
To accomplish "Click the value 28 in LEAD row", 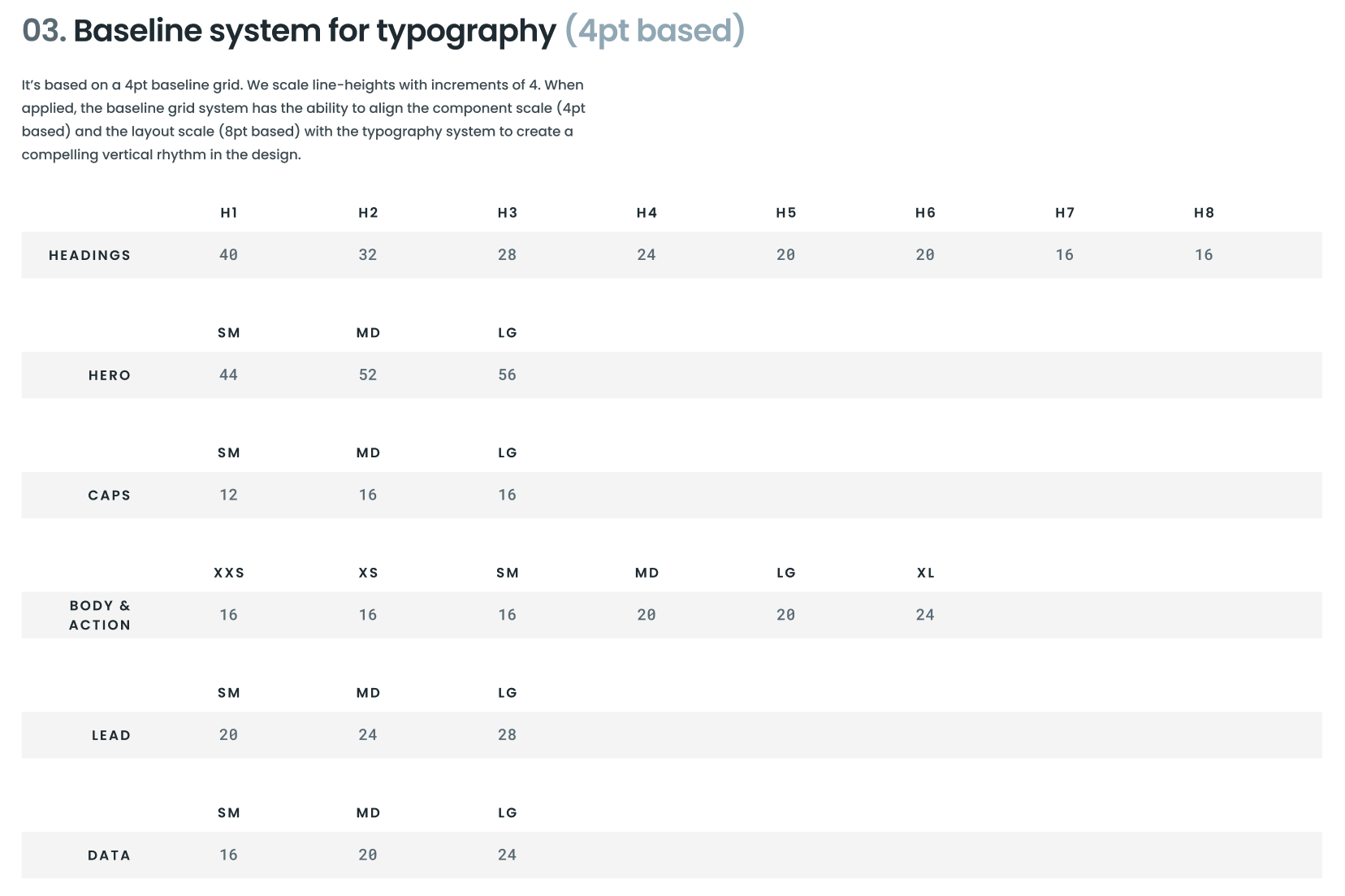I will tap(507, 734).
